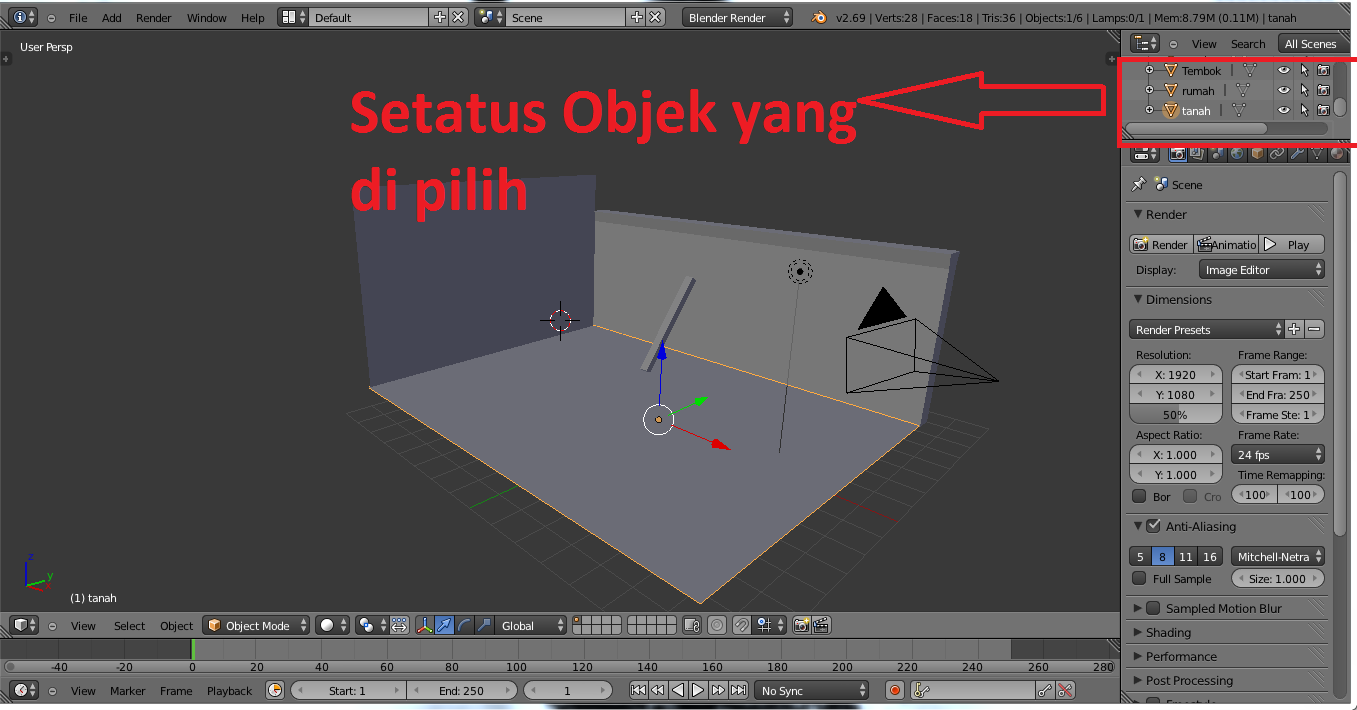Open the Render properties camera tab

pyautogui.click(x=1177, y=154)
